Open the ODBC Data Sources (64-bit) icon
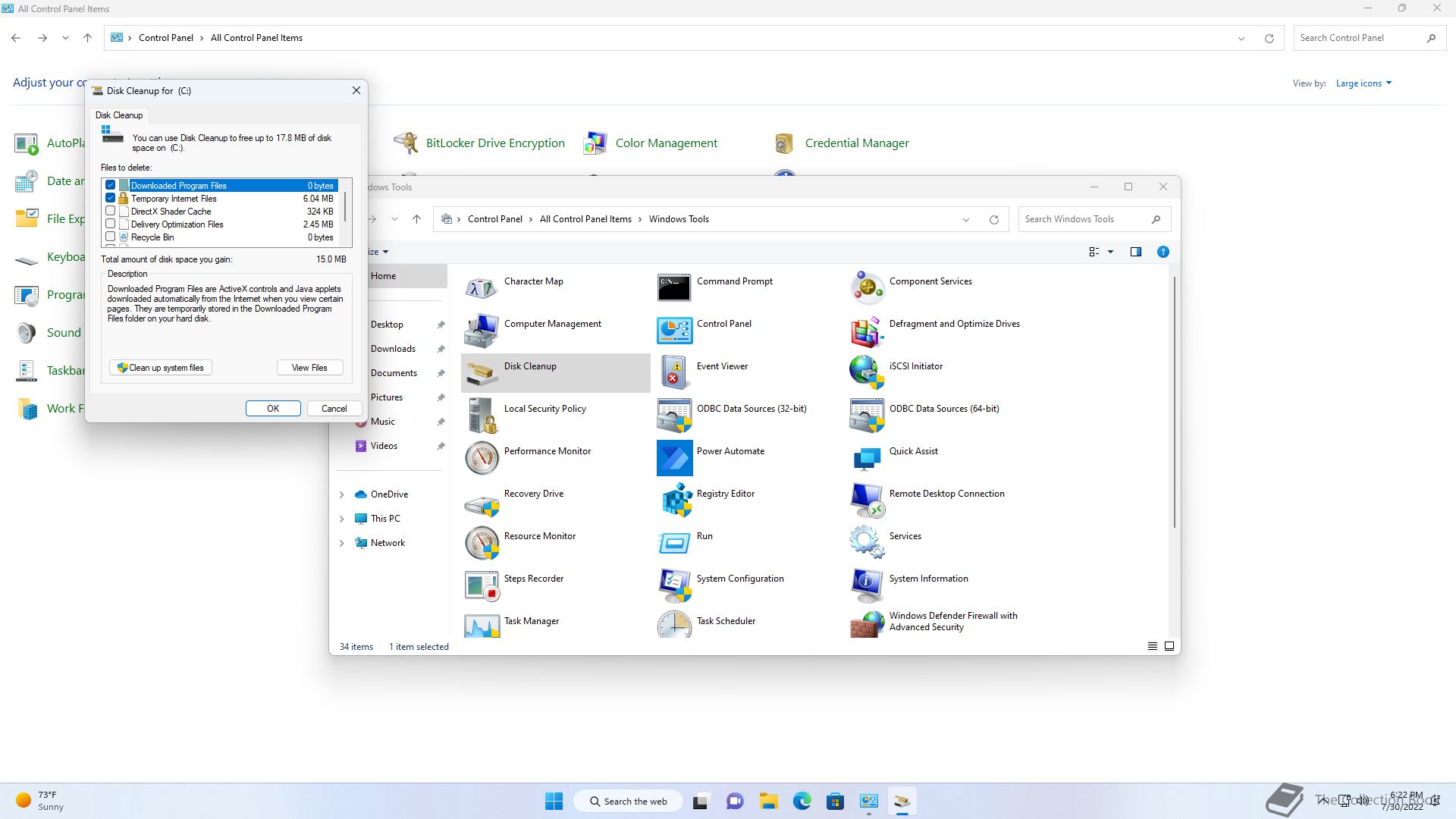 point(867,415)
